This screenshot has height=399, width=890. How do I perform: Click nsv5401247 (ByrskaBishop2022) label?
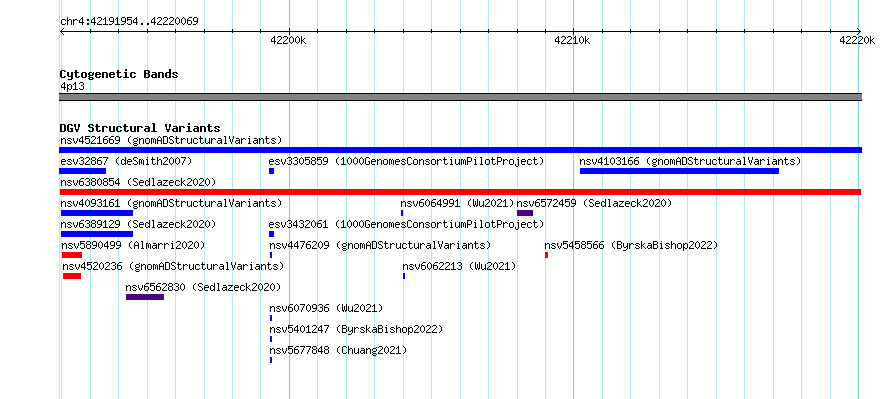point(356,329)
